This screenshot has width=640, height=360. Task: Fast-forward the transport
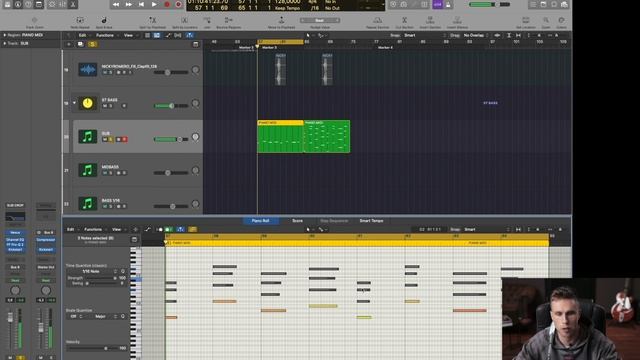coord(129,4)
